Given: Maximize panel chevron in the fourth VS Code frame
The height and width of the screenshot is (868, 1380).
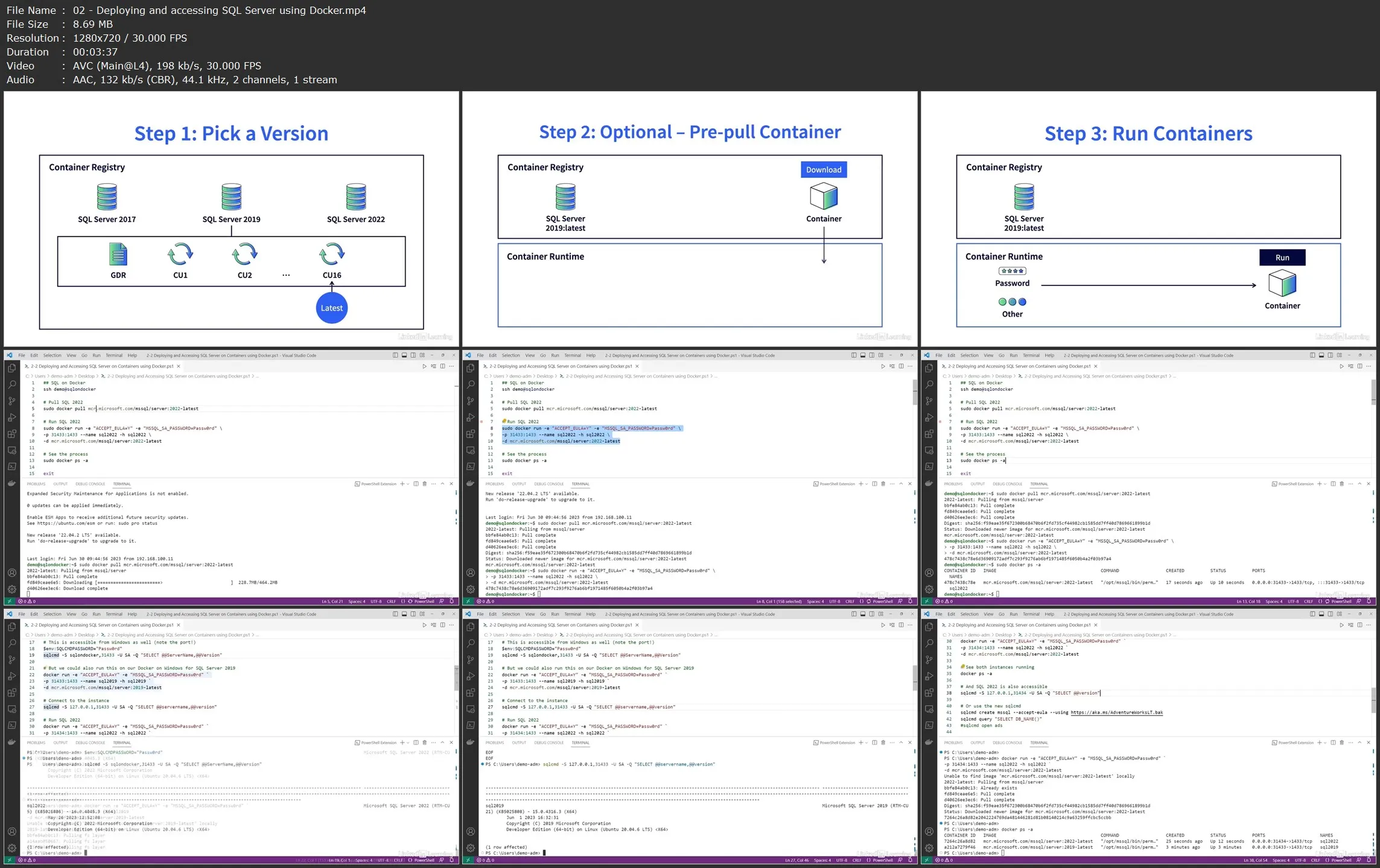Looking at the screenshot, I should (442, 743).
